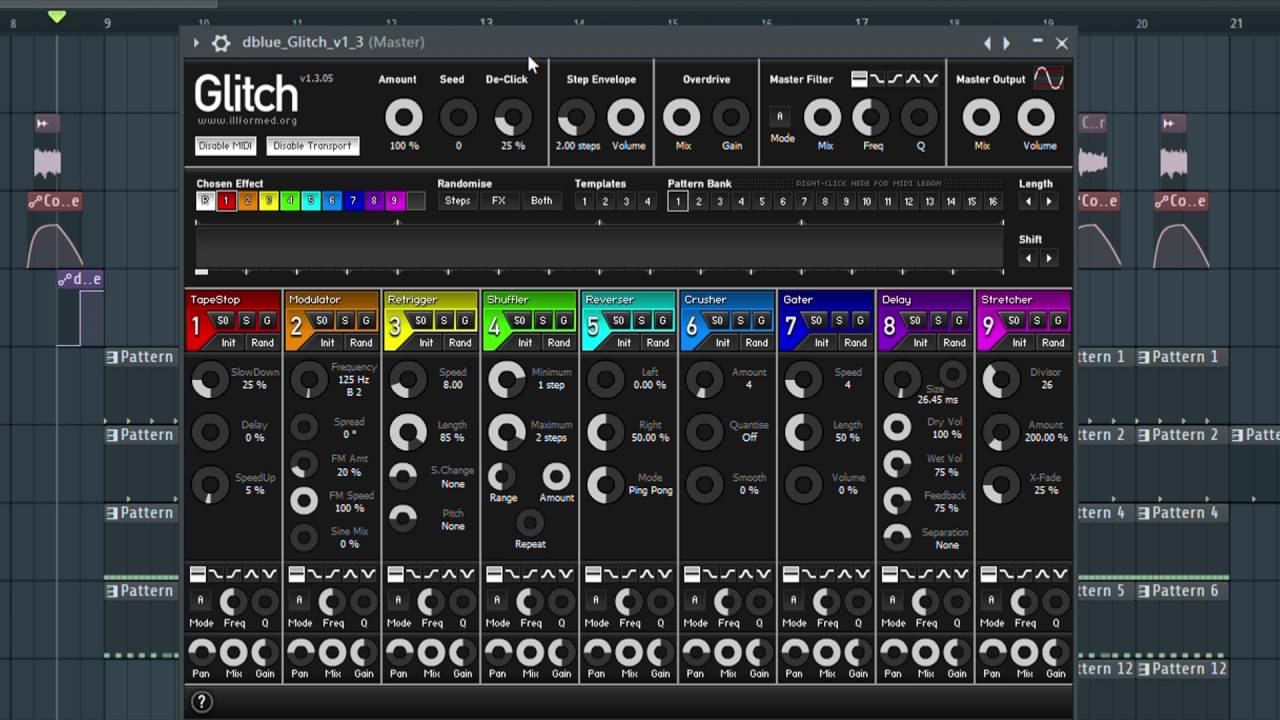This screenshot has width=1280, height=720.
Task: Increase pattern Length with right arrow
Action: coord(1048,201)
